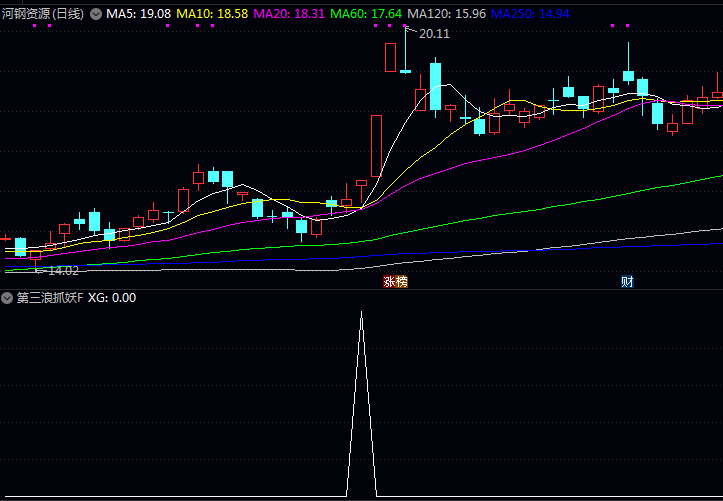
Task: Click the first magenta dot marker at top left
Action: [34, 26]
